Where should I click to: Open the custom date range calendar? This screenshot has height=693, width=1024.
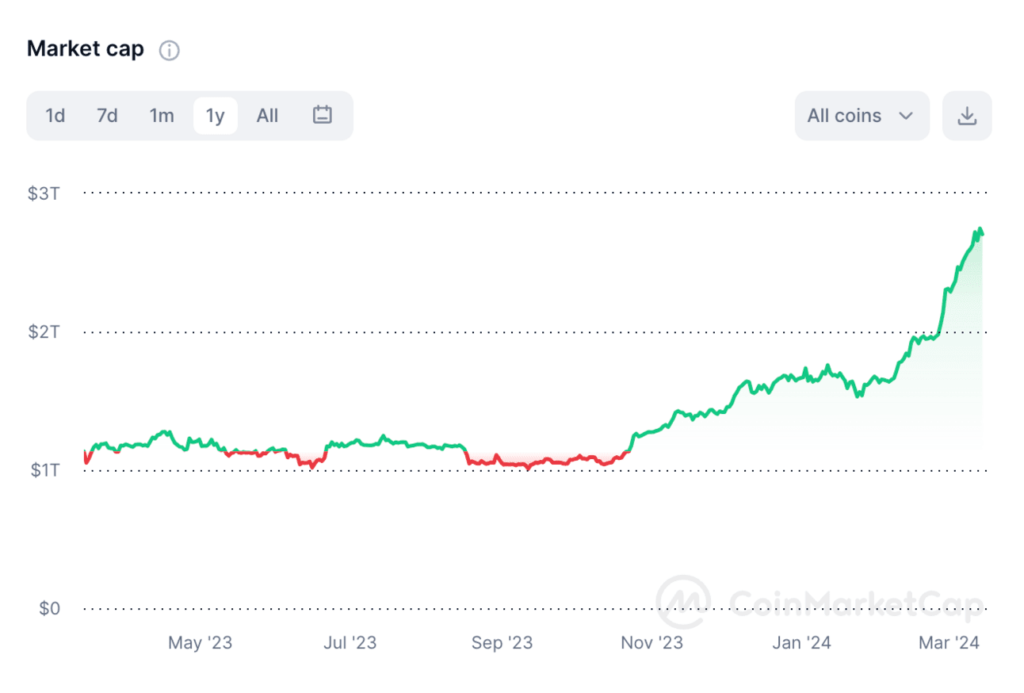322,115
